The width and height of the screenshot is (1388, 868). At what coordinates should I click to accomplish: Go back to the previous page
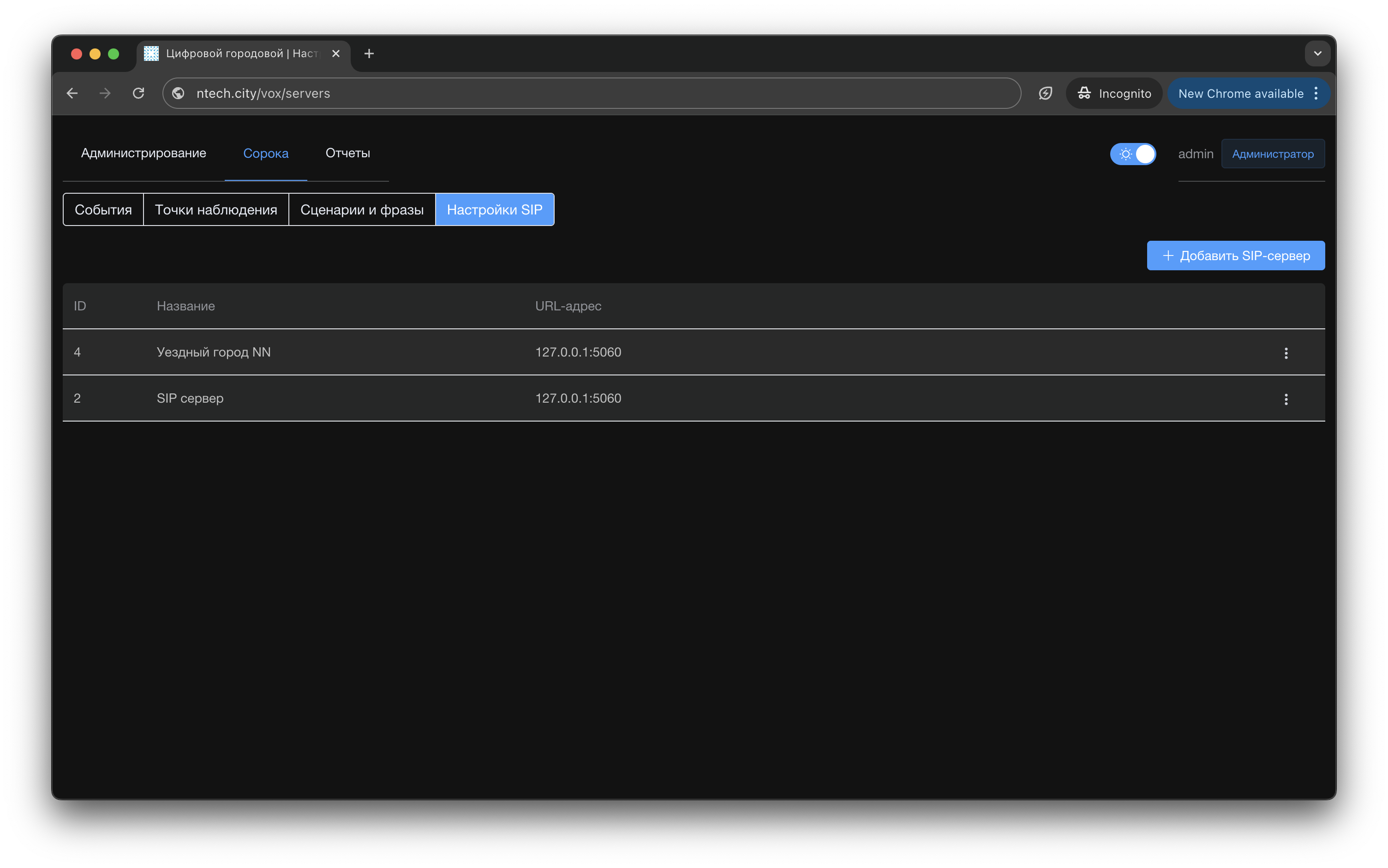[x=72, y=93]
